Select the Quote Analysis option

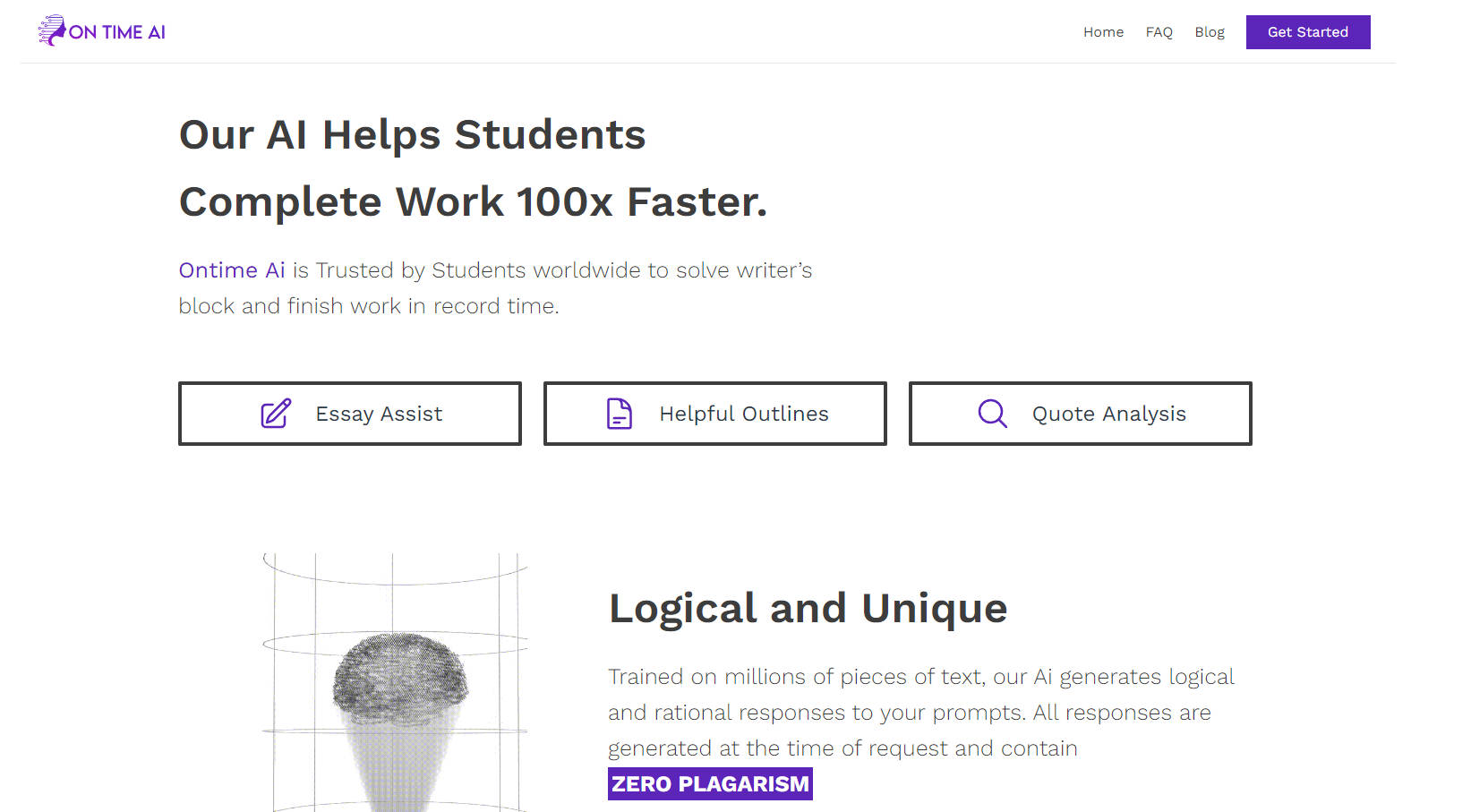pos(1080,414)
